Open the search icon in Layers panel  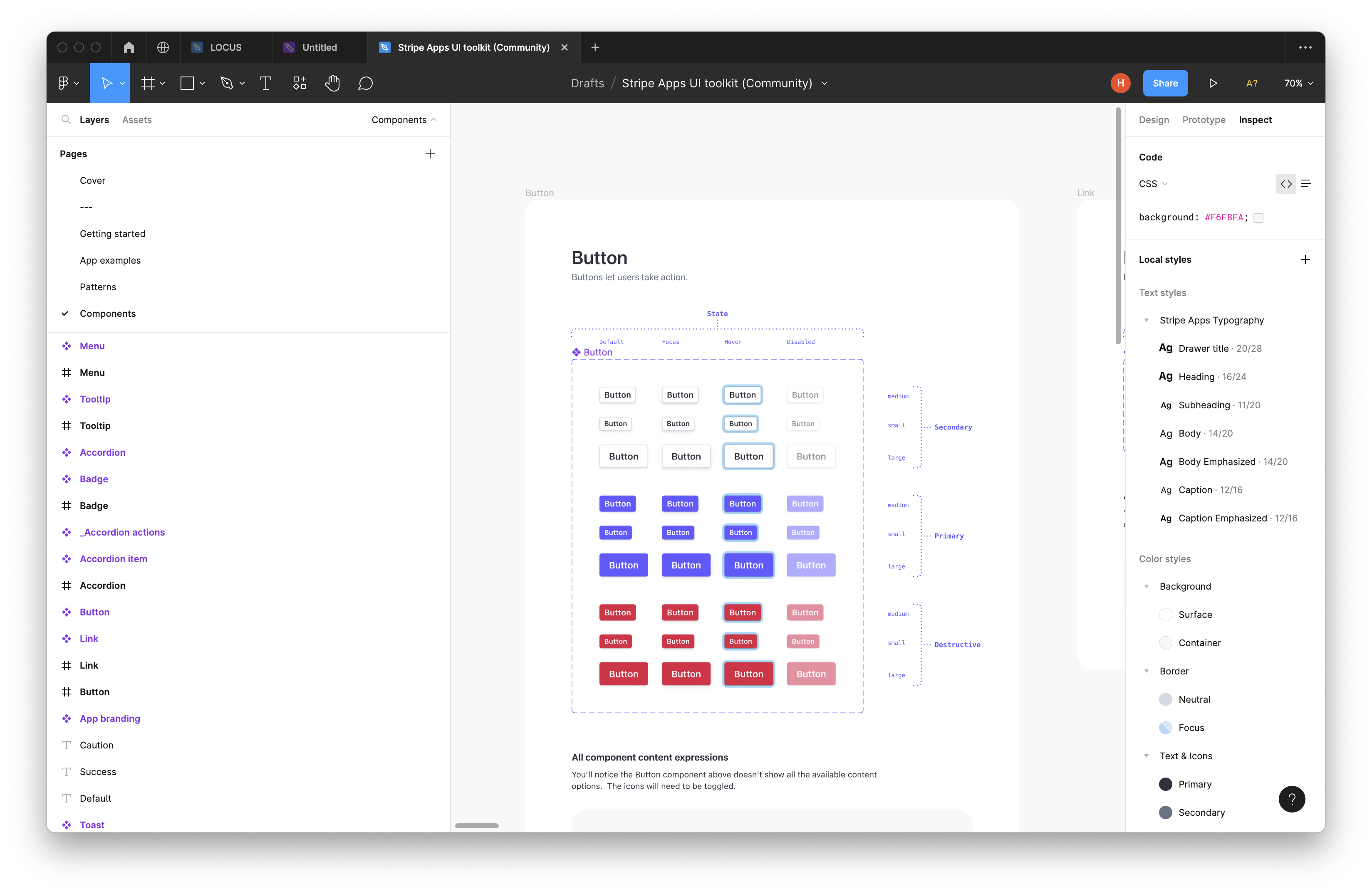tap(66, 119)
